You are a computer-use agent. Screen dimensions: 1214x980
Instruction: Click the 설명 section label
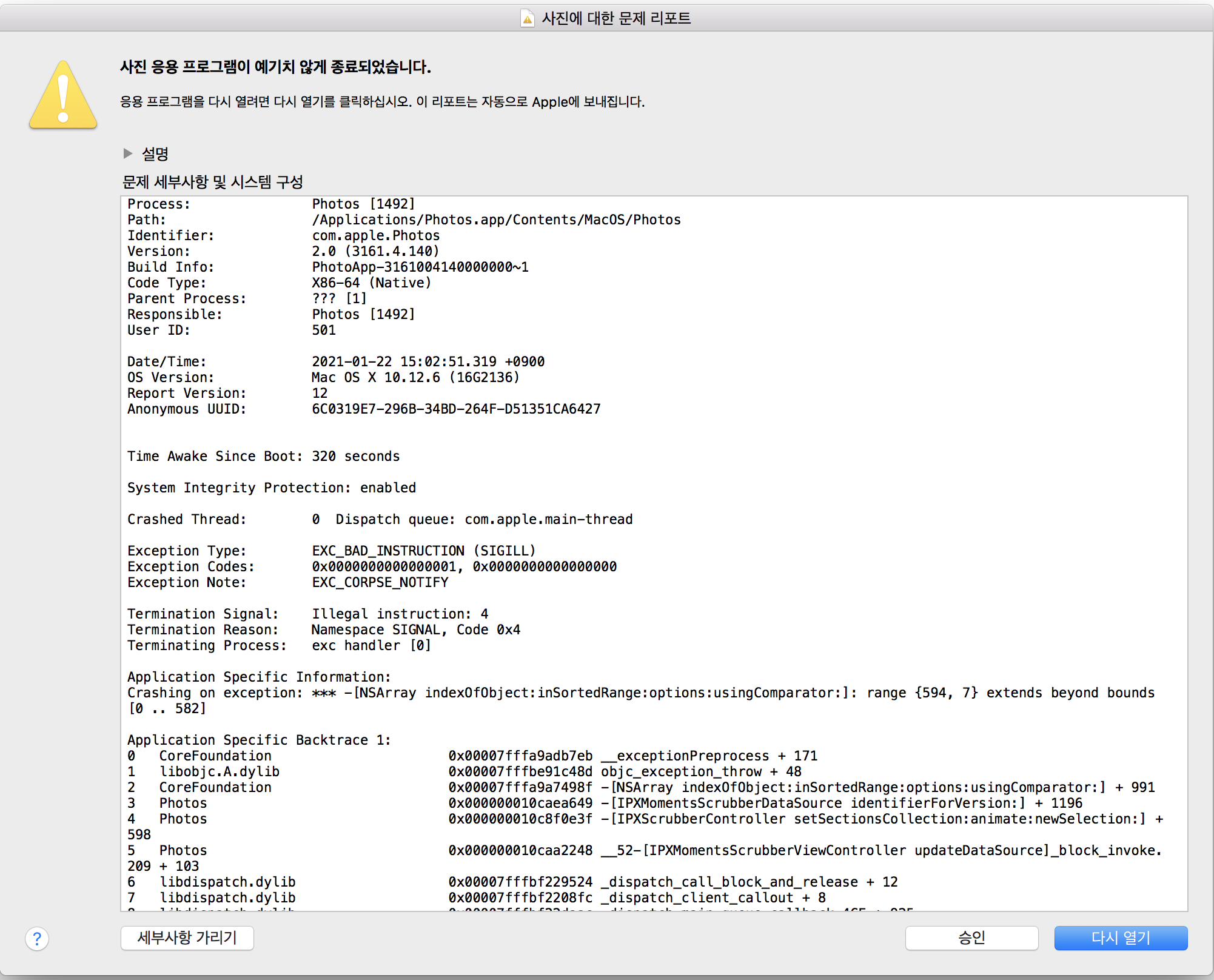coord(155,154)
